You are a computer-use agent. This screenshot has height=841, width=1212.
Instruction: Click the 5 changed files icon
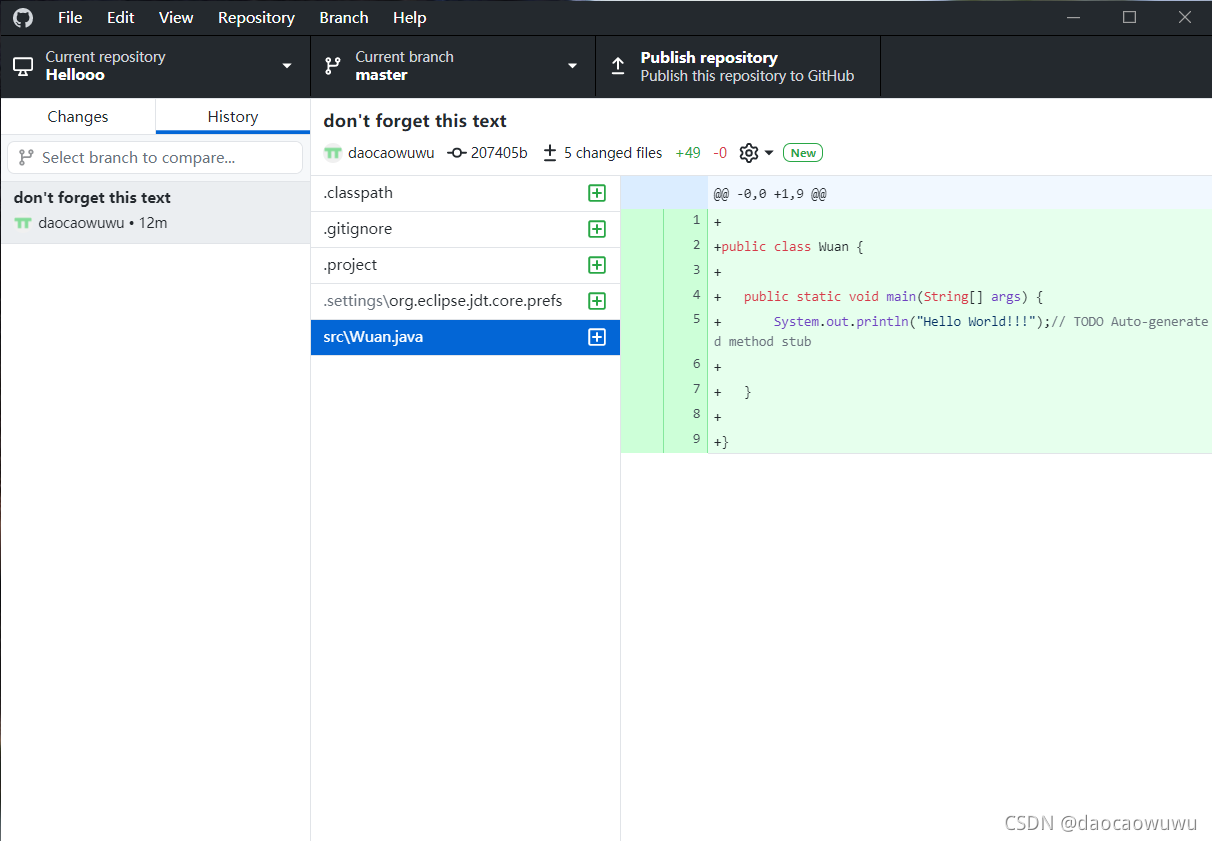click(549, 152)
